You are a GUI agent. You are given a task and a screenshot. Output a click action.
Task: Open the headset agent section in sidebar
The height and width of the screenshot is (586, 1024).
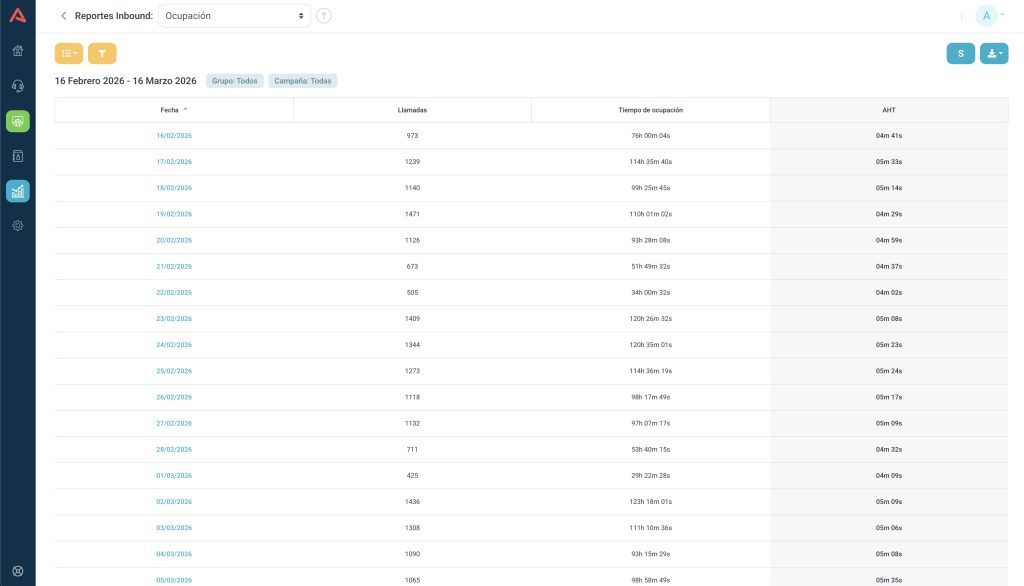pyautogui.click(x=17, y=86)
